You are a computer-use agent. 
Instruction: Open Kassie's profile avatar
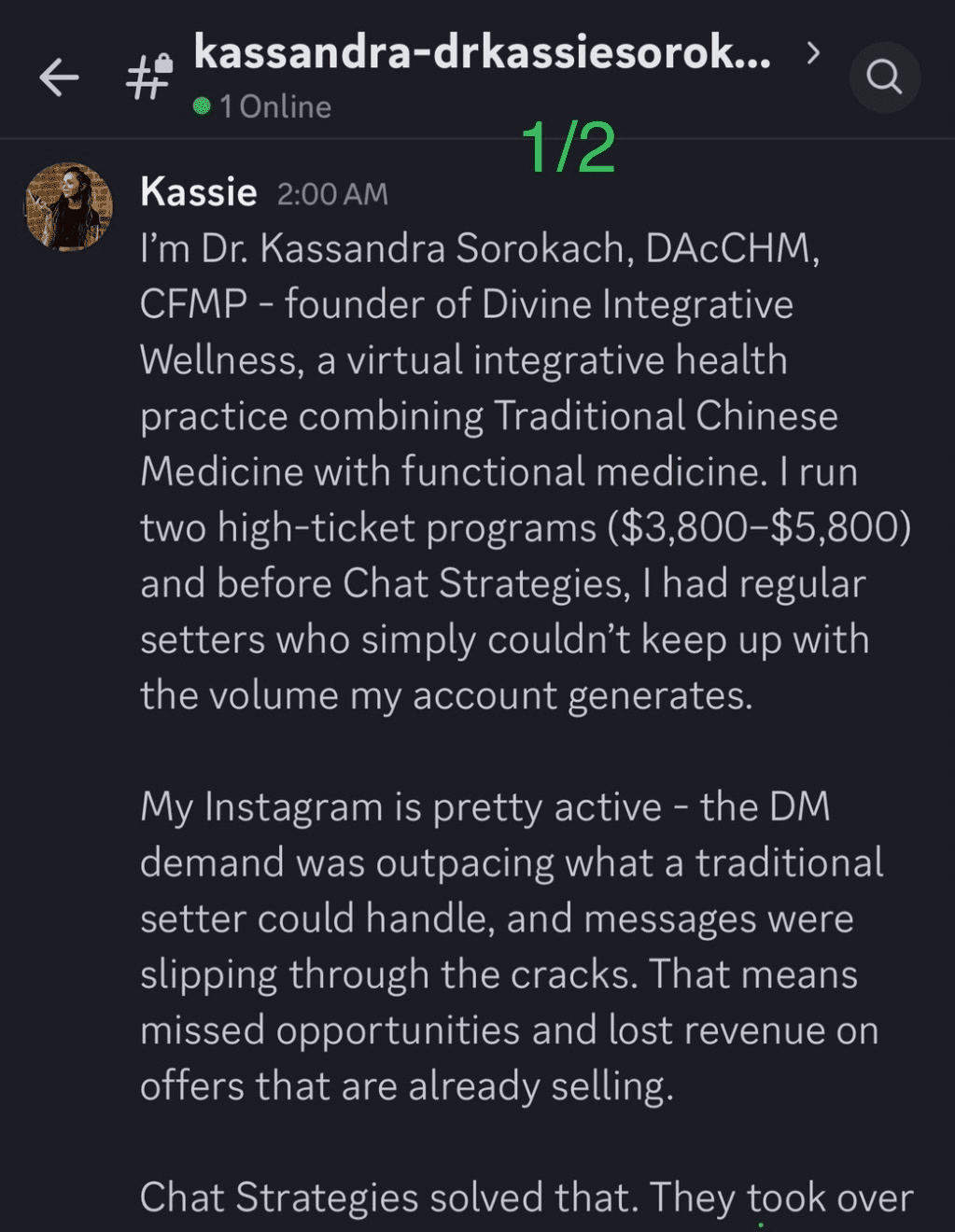click(x=68, y=207)
